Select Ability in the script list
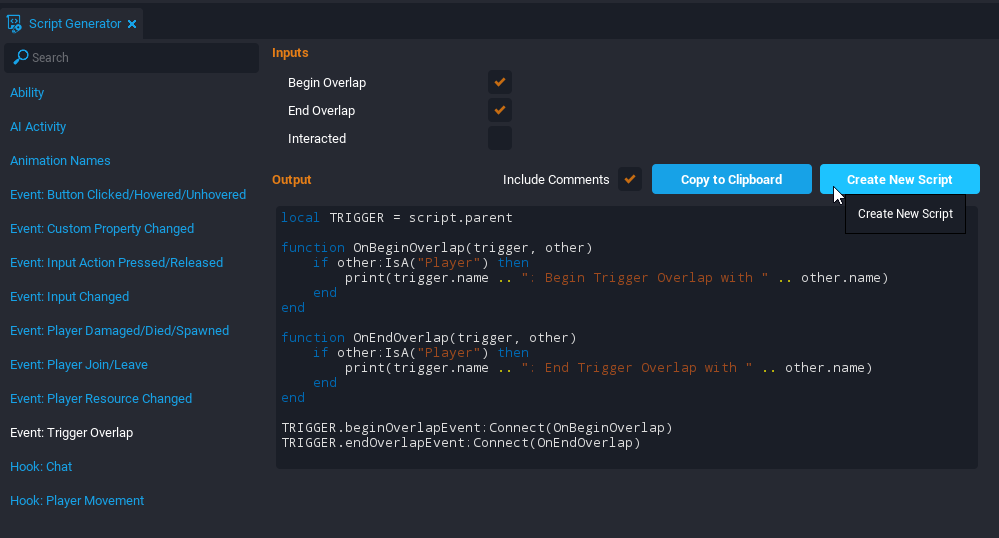This screenshot has width=999, height=538. point(27,93)
